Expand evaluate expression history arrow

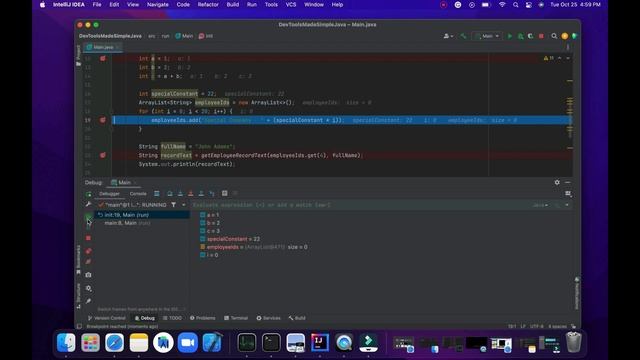[567, 205]
